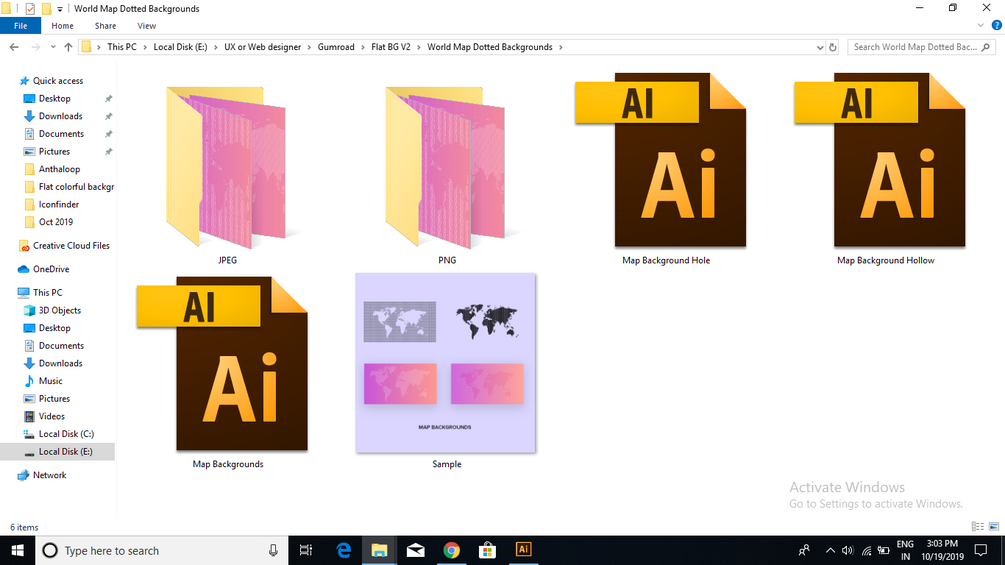Open pinned Documents under Quick access
Screen dimensions: 1005x565
(x=61, y=134)
